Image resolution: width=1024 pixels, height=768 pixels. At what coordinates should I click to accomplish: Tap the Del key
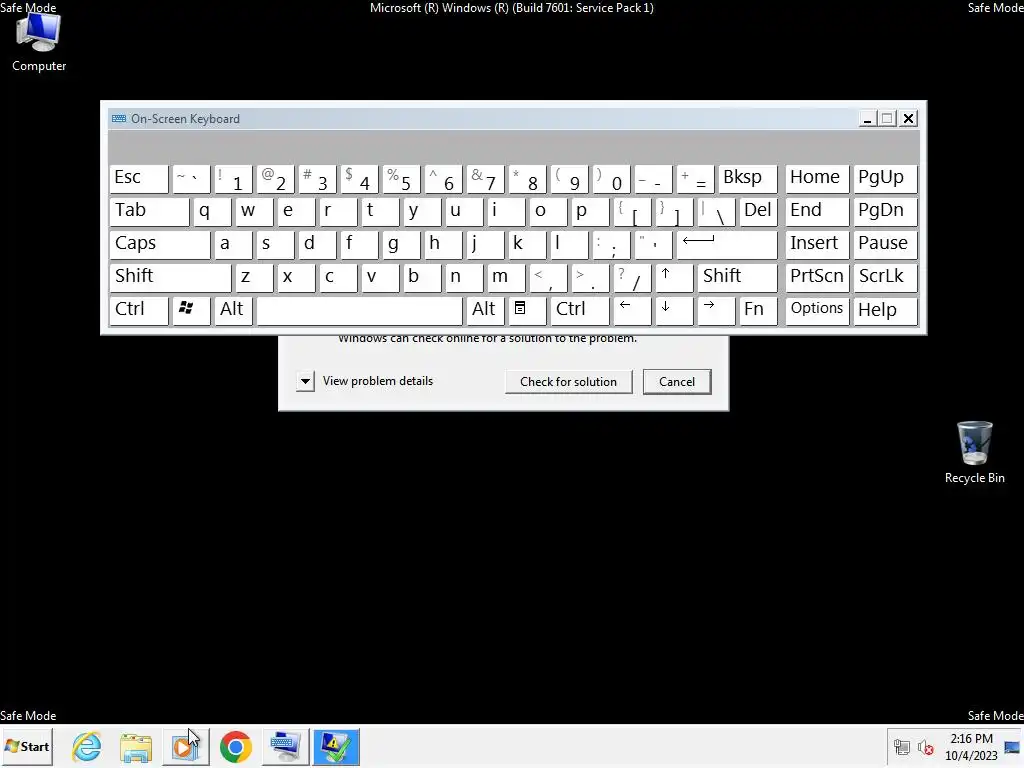click(758, 211)
